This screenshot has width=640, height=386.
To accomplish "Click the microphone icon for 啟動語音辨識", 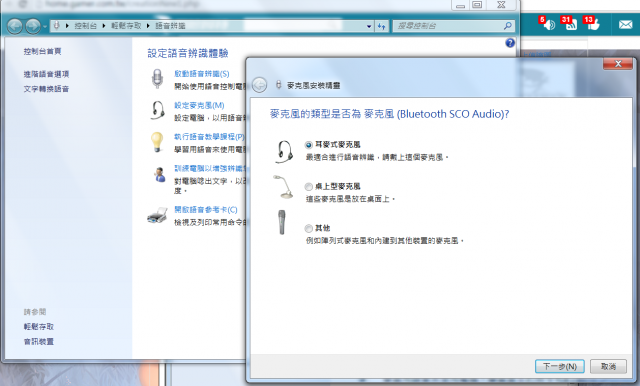I will [157, 78].
